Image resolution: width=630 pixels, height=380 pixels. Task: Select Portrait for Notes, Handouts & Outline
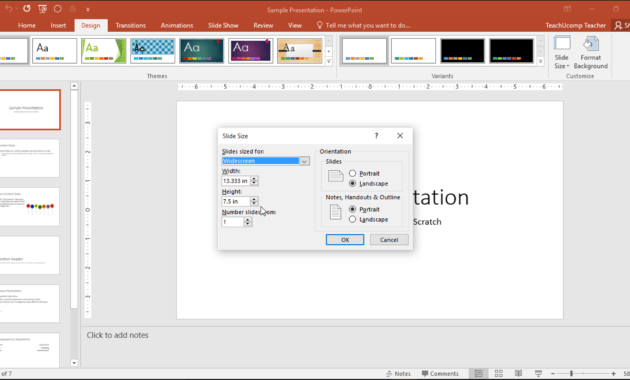pyautogui.click(x=352, y=209)
